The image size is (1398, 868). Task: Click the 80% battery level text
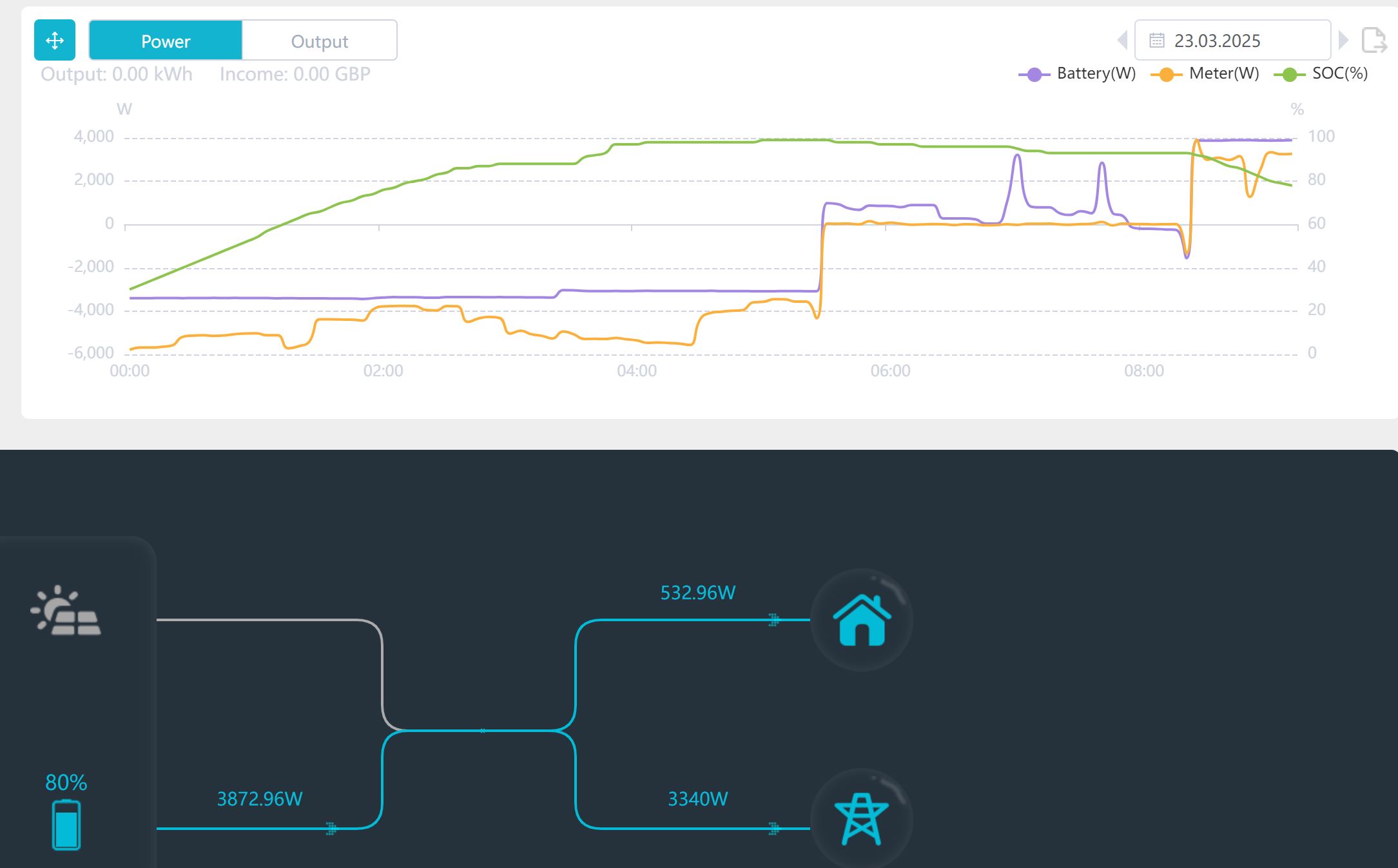tap(66, 782)
